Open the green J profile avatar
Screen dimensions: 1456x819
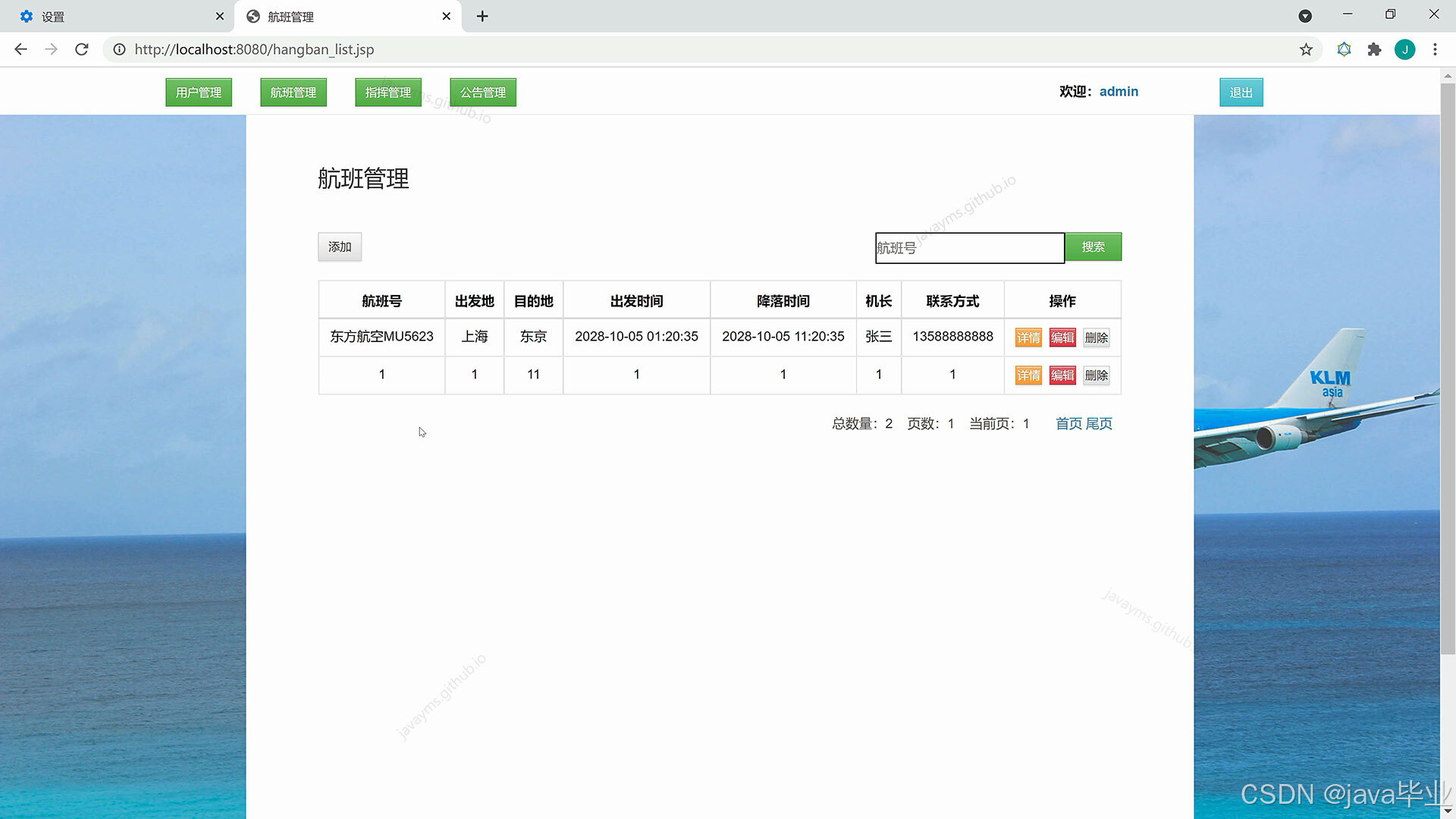tap(1404, 49)
